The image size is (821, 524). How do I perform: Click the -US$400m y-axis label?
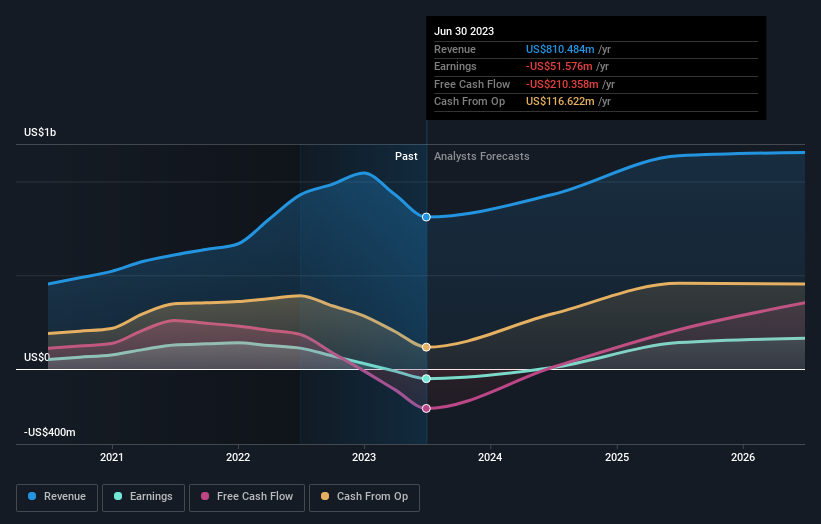point(50,432)
